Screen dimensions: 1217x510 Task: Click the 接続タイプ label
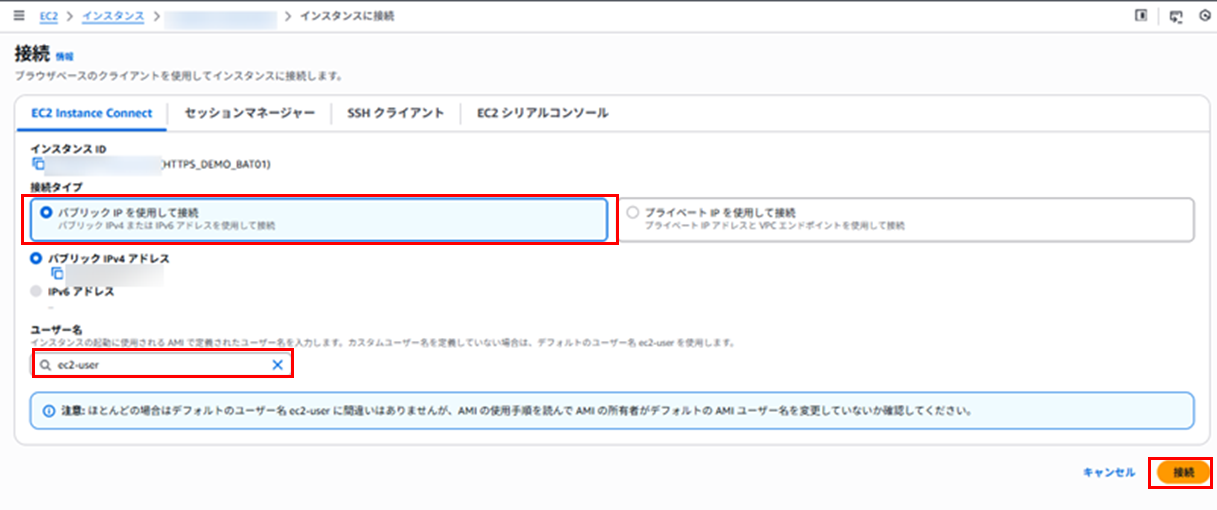pyautogui.click(x=57, y=187)
